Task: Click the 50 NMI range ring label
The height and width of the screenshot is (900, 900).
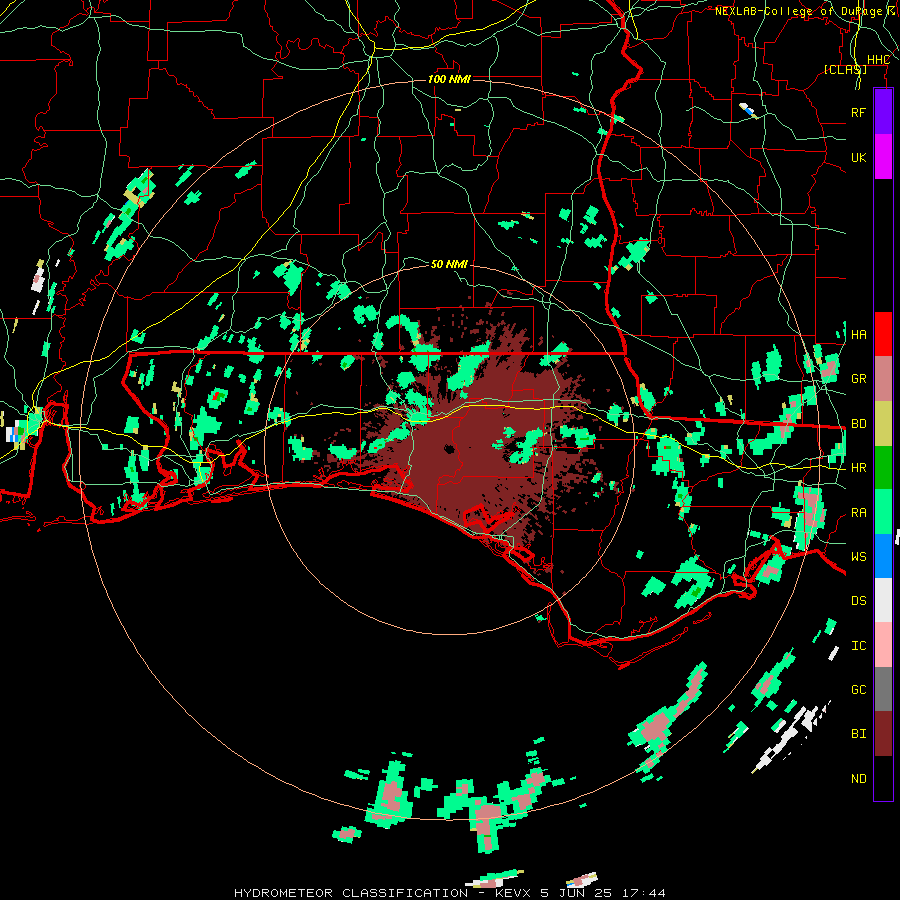Action: pyautogui.click(x=449, y=264)
